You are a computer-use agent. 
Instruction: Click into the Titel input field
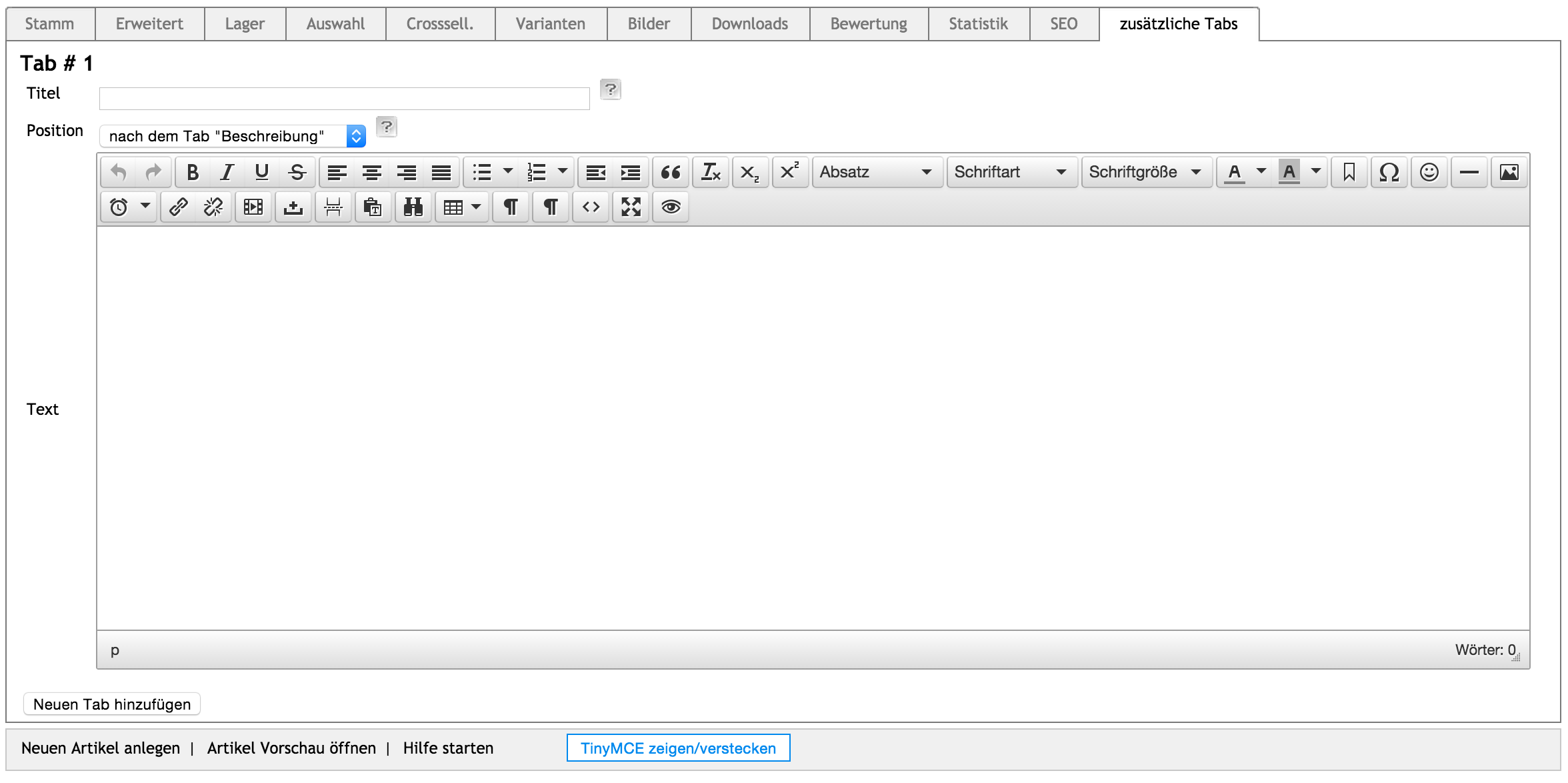[x=344, y=99]
